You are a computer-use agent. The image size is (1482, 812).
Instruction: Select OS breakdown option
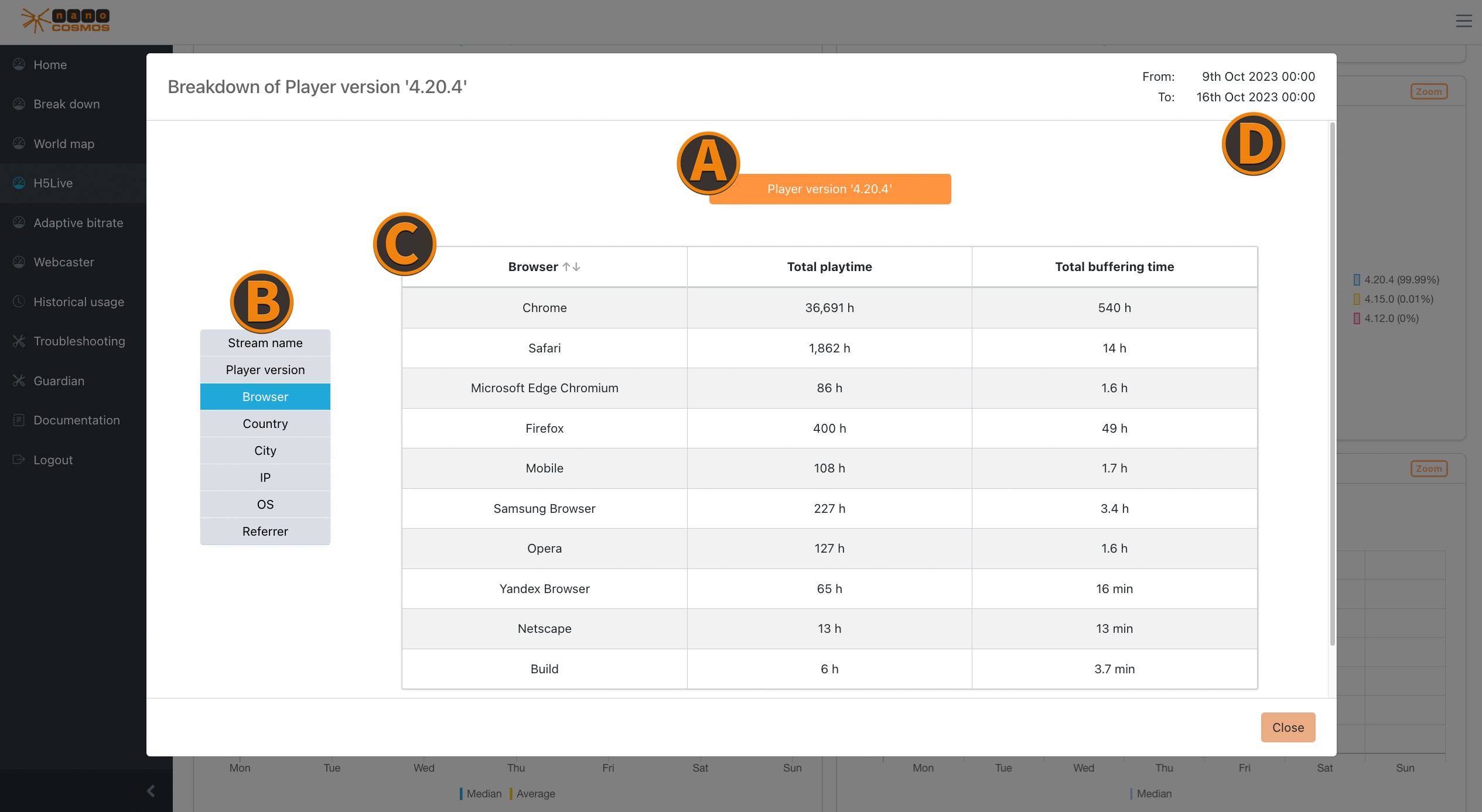click(x=265, y=505)
